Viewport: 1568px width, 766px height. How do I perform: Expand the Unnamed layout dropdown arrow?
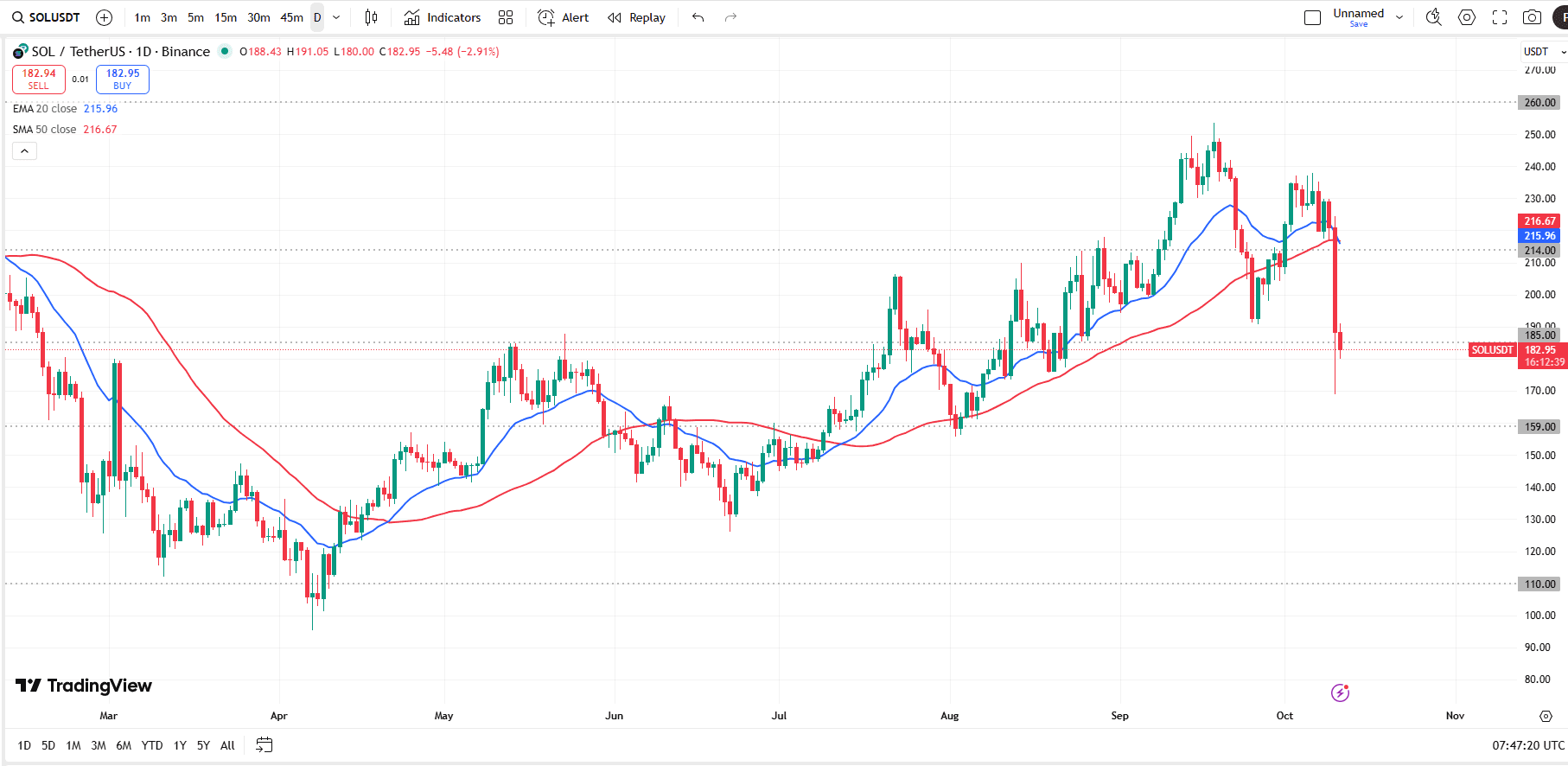[1399, 17]
